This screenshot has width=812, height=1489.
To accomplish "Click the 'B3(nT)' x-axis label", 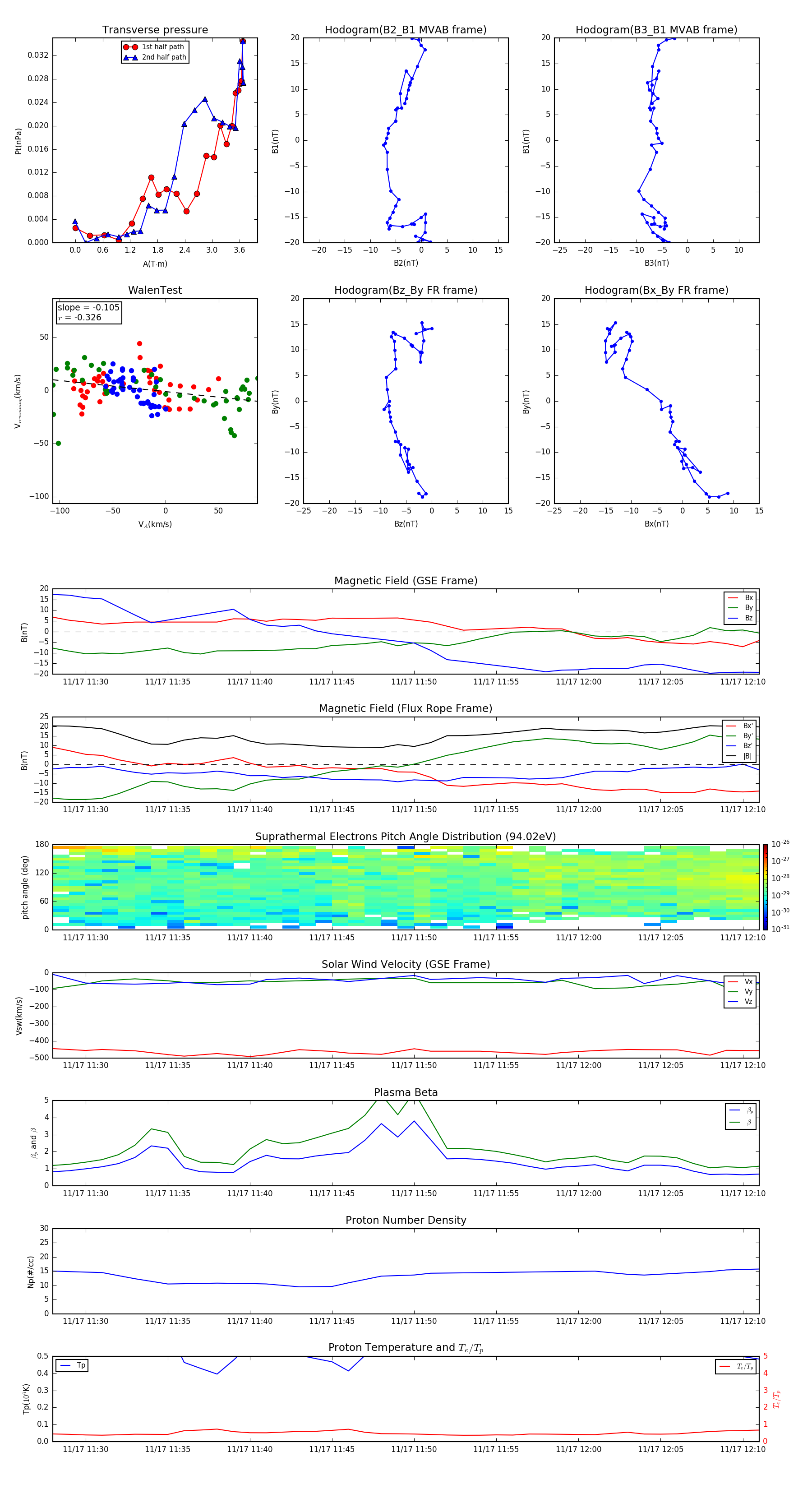I will point(656,263).
